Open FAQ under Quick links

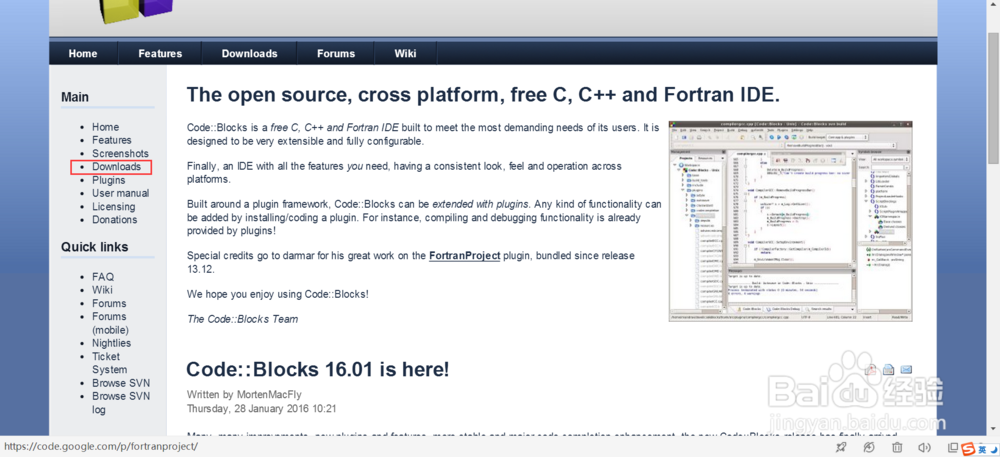tap(103, 277)
